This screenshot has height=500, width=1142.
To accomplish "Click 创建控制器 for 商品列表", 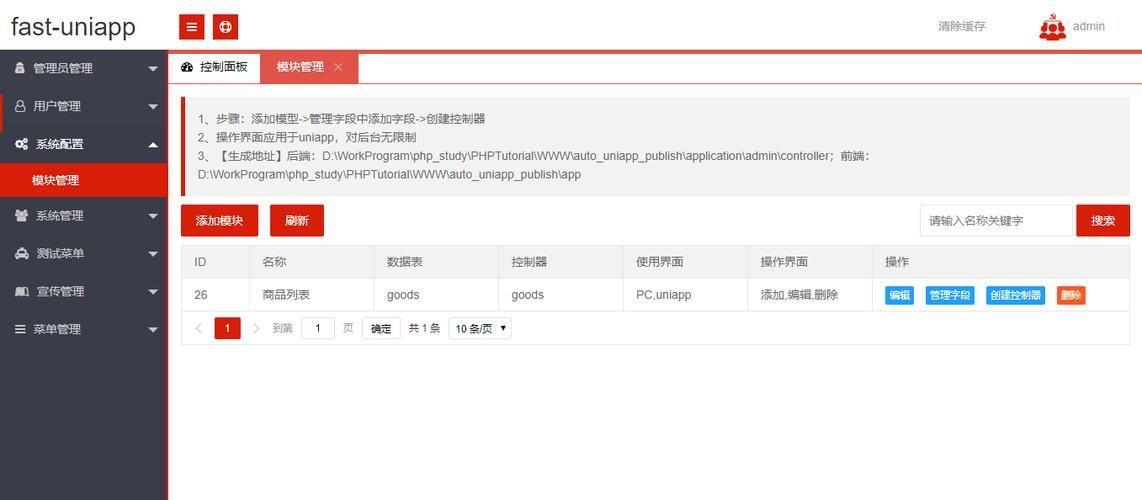I will (x=1015, y=295).
